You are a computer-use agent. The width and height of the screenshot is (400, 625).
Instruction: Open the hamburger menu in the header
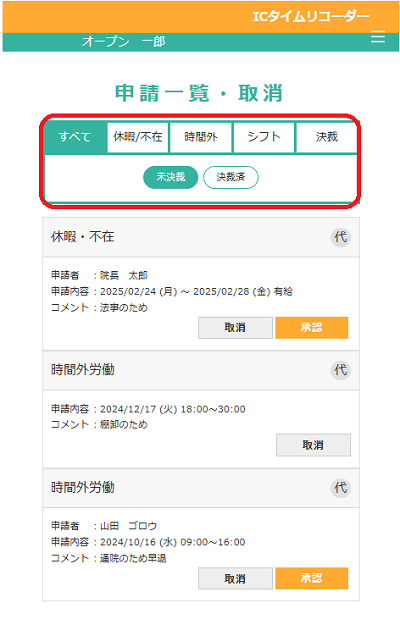pos(378,37)
